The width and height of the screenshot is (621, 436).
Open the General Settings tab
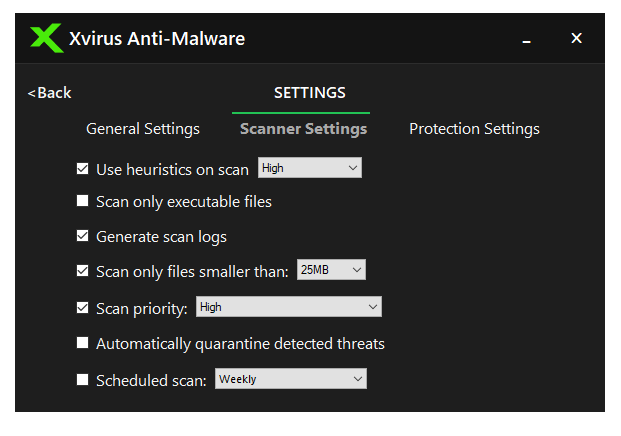[x=143, y=129]
